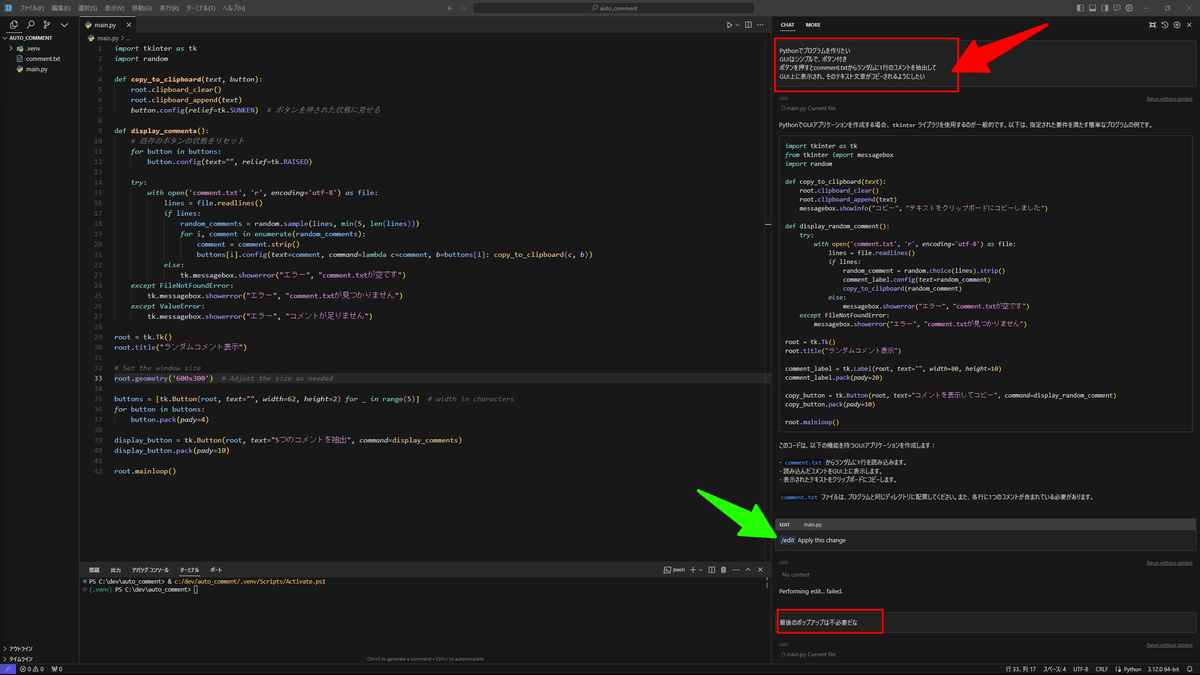This screenshot has width=1200, height=675.
Task: Open errors and warnings status indicator
Action: (33, 669)
